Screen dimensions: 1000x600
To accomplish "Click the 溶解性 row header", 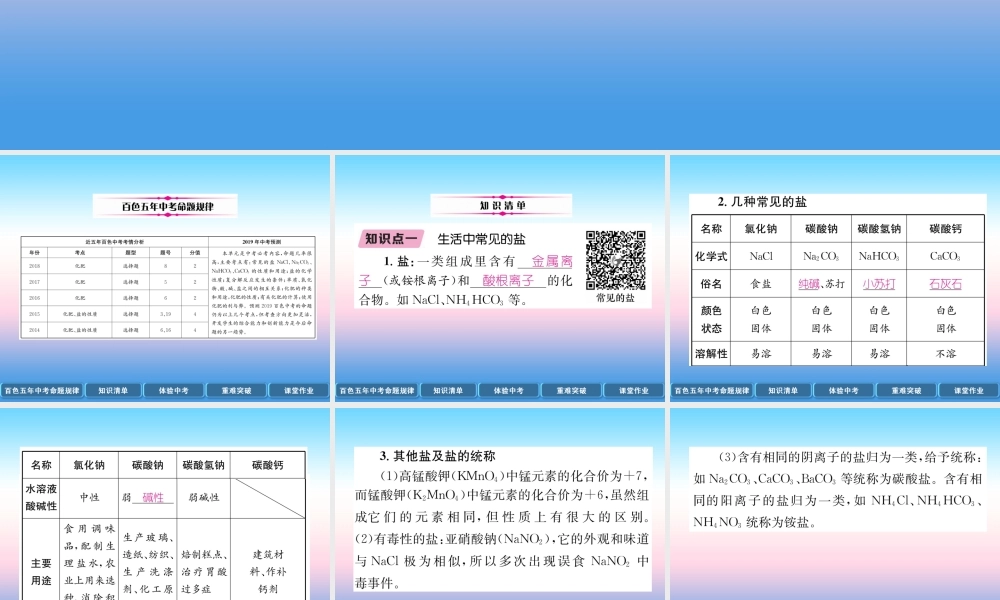I will [x=711, y=353].
